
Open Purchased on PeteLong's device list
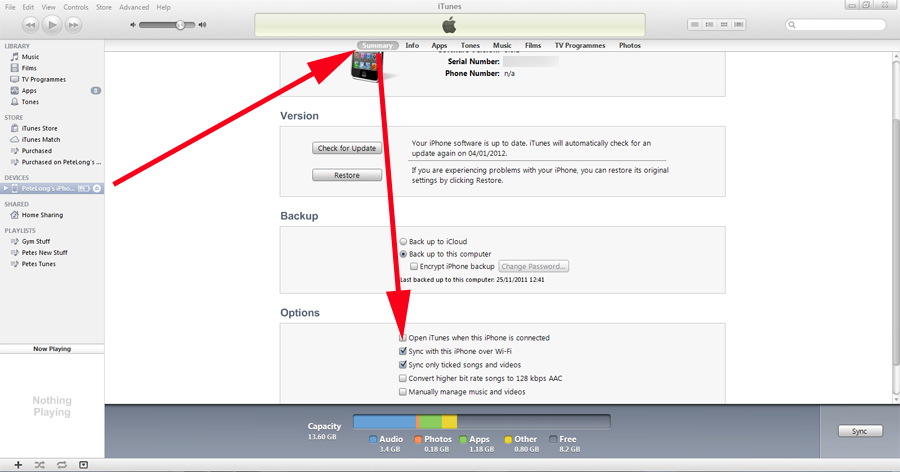point(61,162)
